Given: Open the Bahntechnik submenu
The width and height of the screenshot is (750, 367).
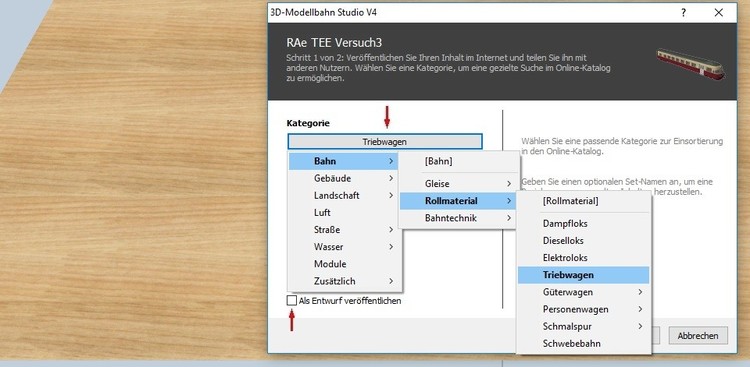Looking at the screenshot, I should [x=458, y=218].
